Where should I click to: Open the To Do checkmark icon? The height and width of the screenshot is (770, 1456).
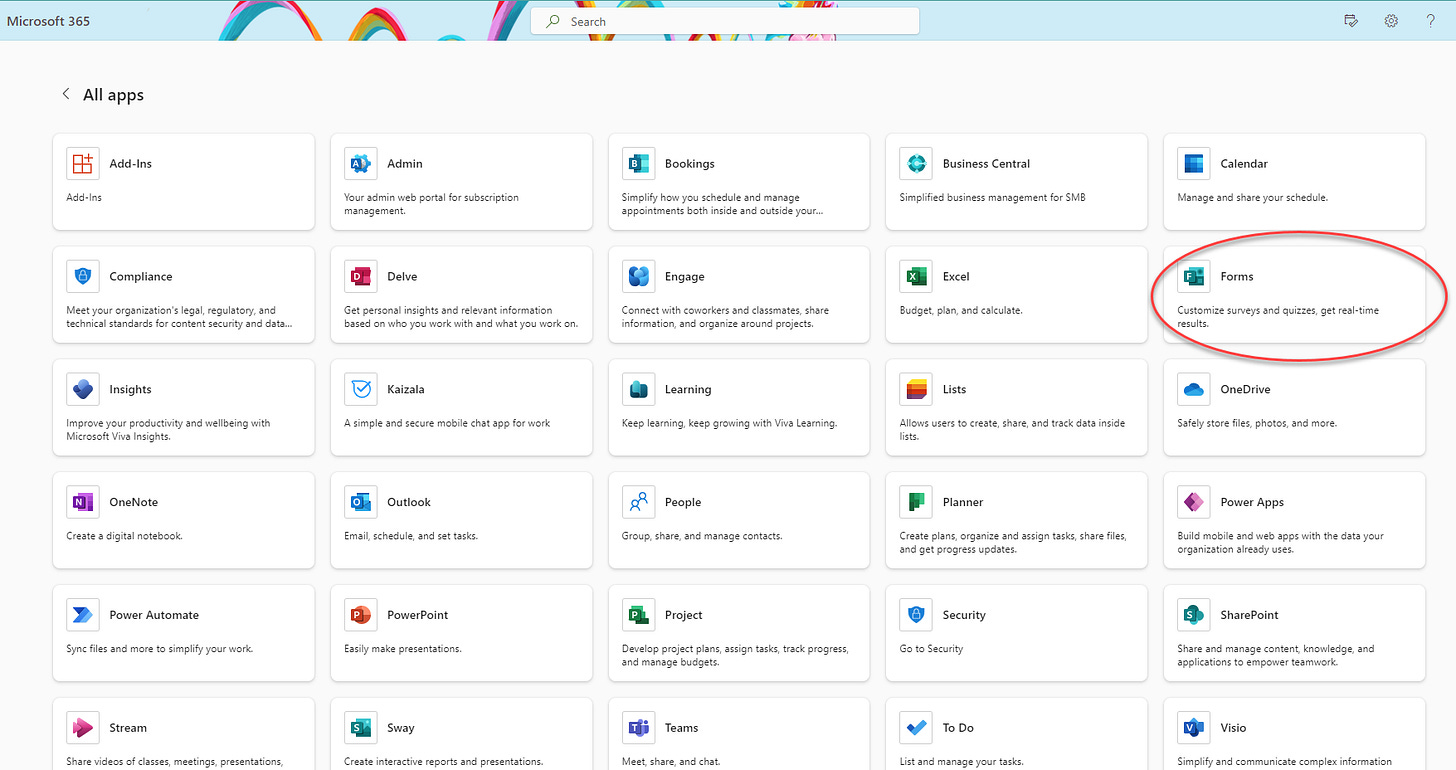pos(915,728)
